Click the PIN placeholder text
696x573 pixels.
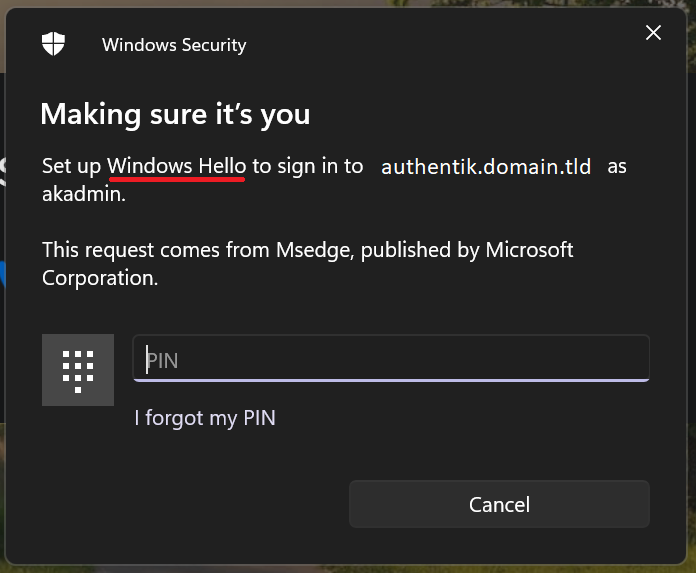pyautogui.click(x=162, y=361)
